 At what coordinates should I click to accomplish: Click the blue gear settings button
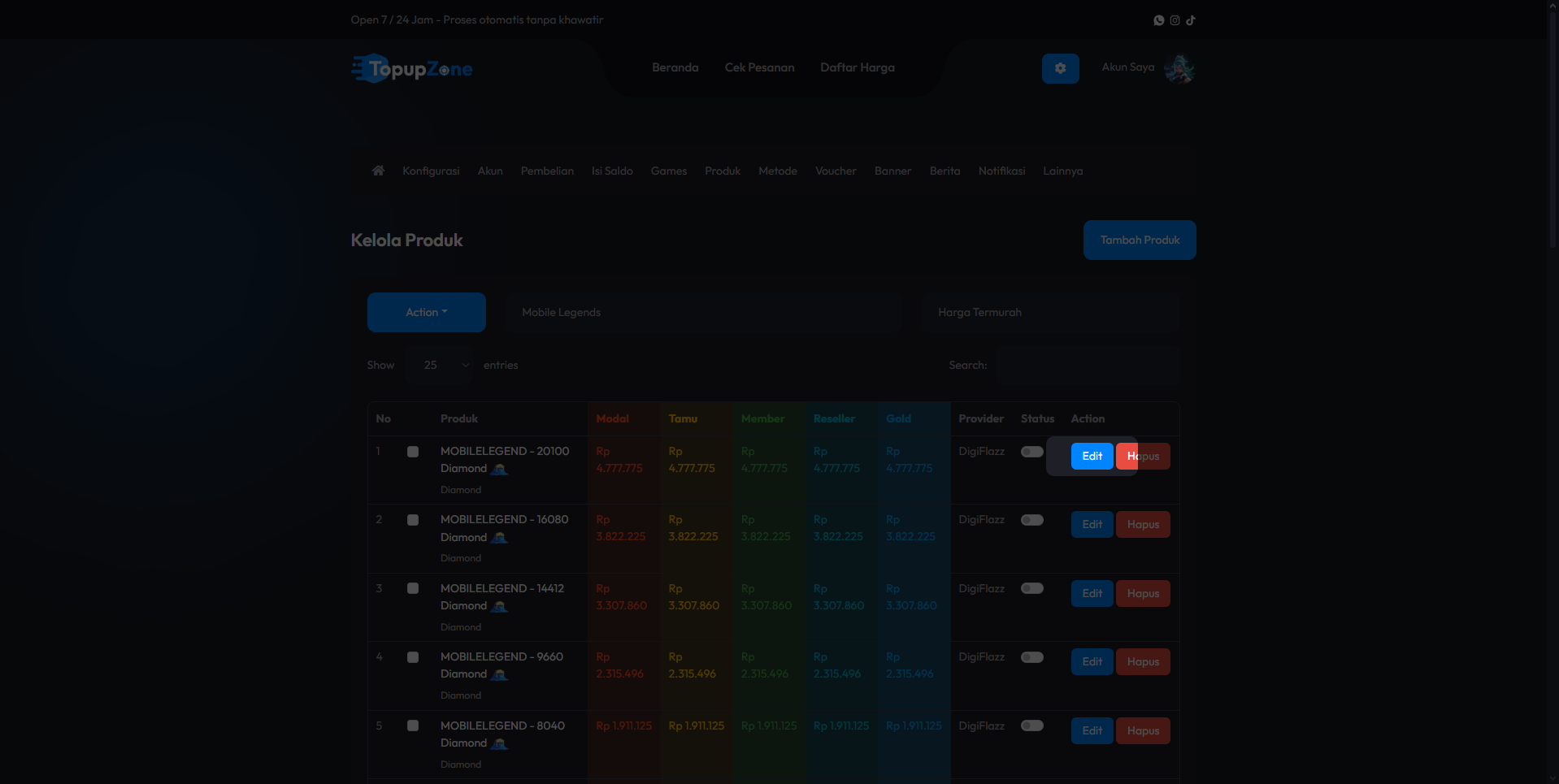(1061, 68)
